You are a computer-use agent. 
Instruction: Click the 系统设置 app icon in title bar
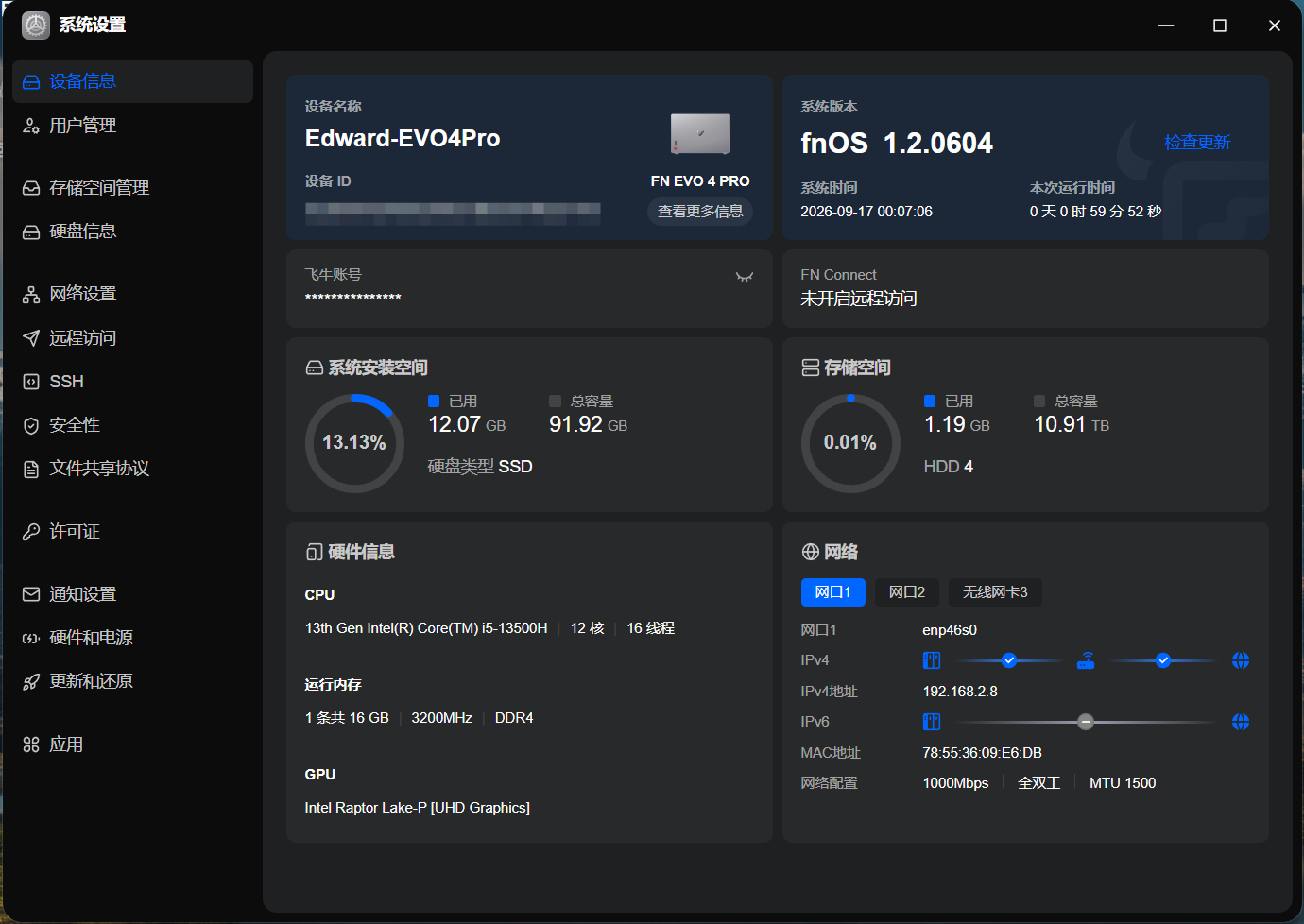pyautogui.click(x=36, y=26)
